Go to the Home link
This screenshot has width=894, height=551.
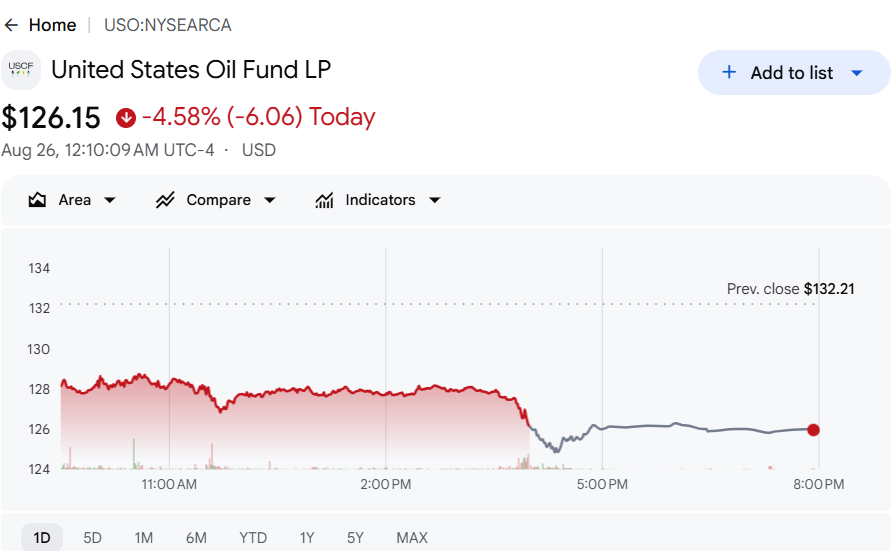click(x=52, y=25)
